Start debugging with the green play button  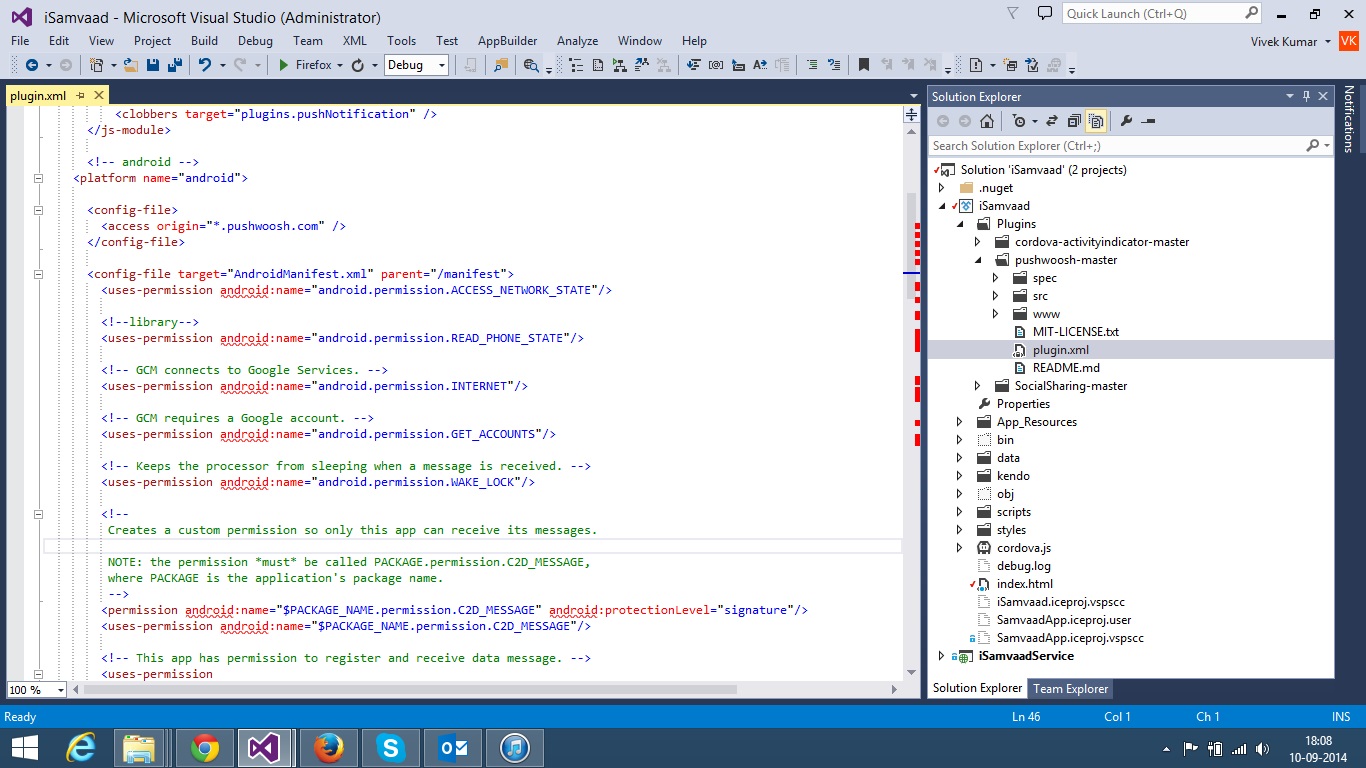(x=284, y=65)
